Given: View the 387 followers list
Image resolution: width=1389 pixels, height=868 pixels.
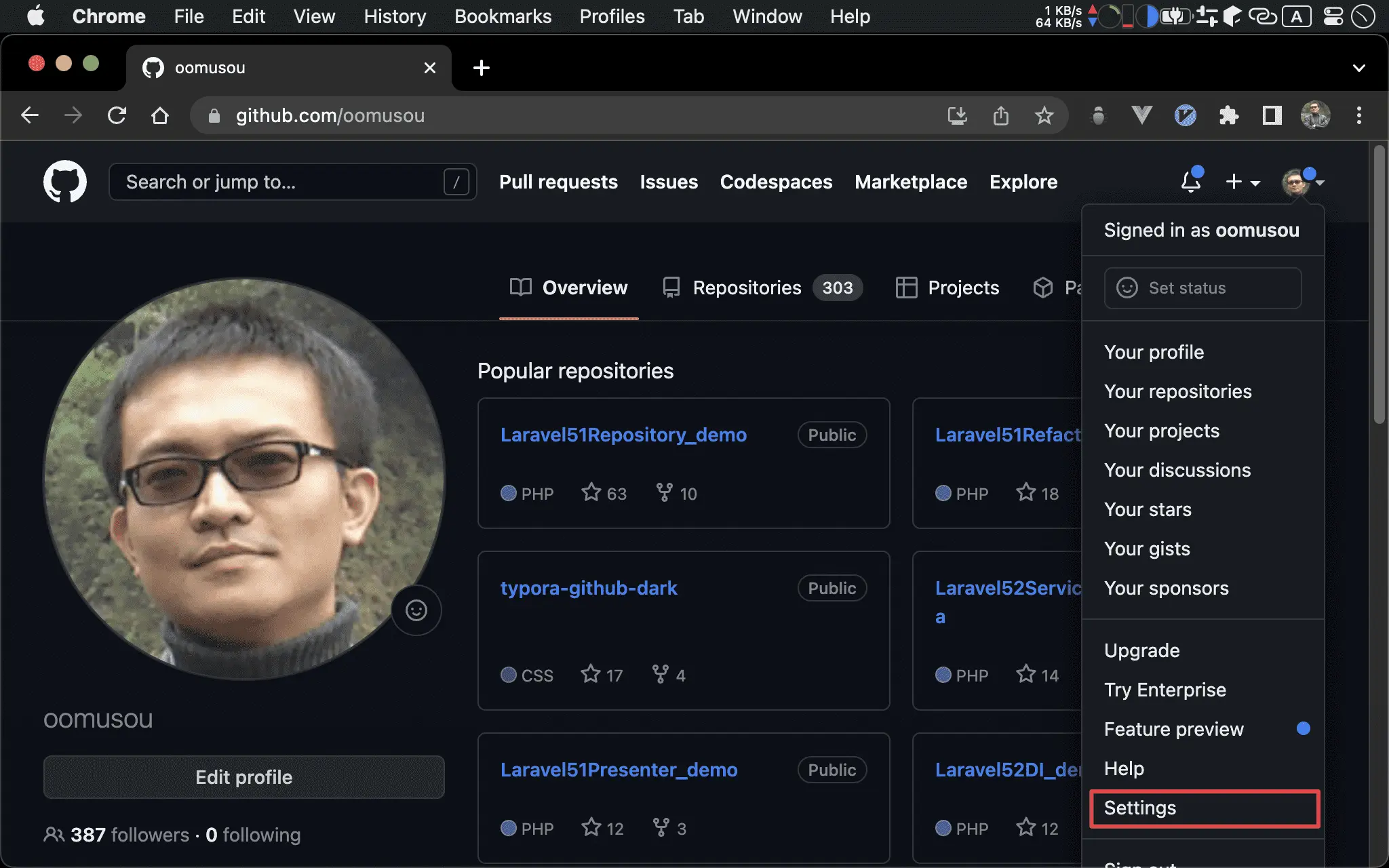Looking at the screenshot, I should tap(117, 835).
